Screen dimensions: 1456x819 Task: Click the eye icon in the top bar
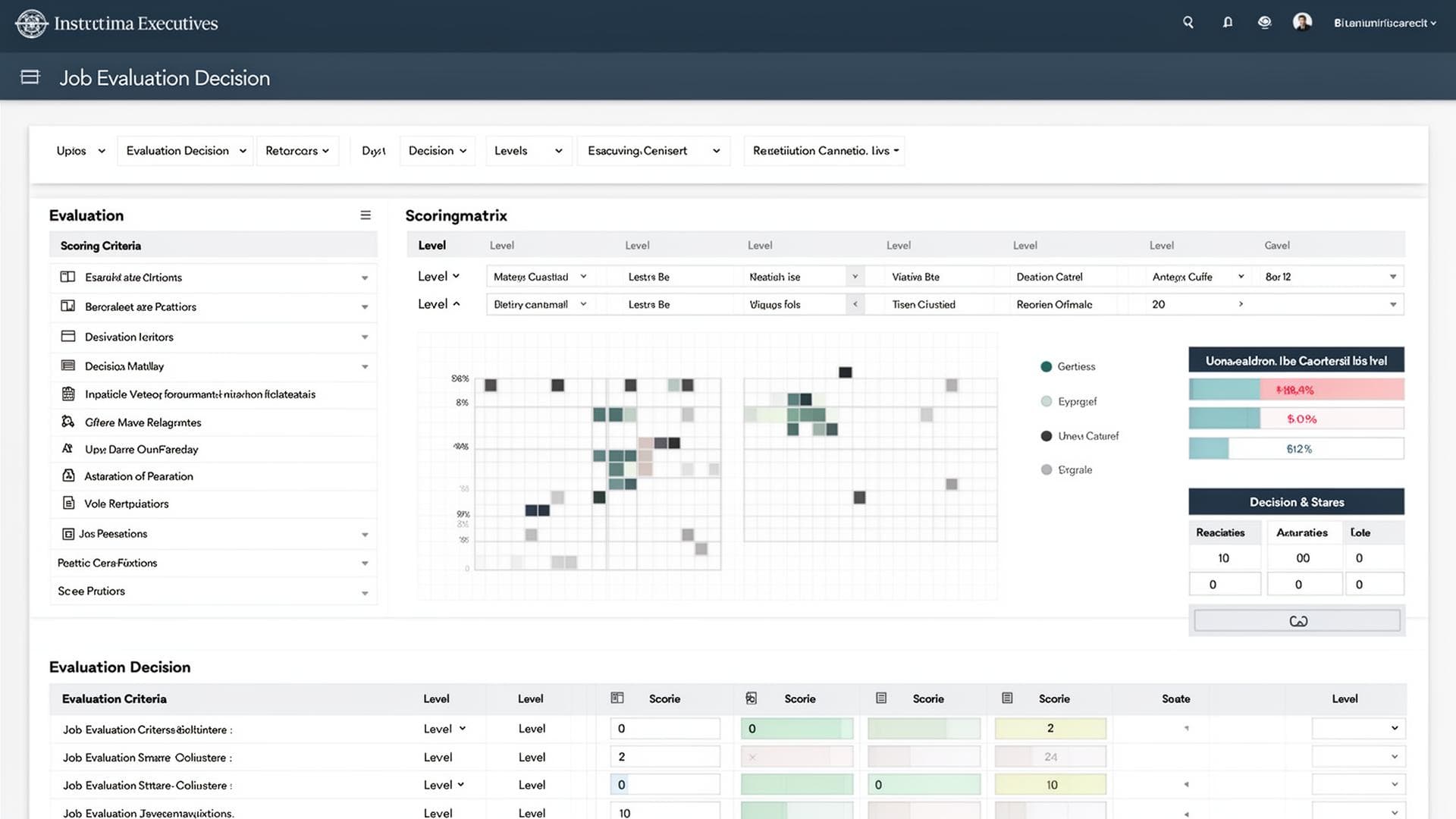coord(1264,22)
